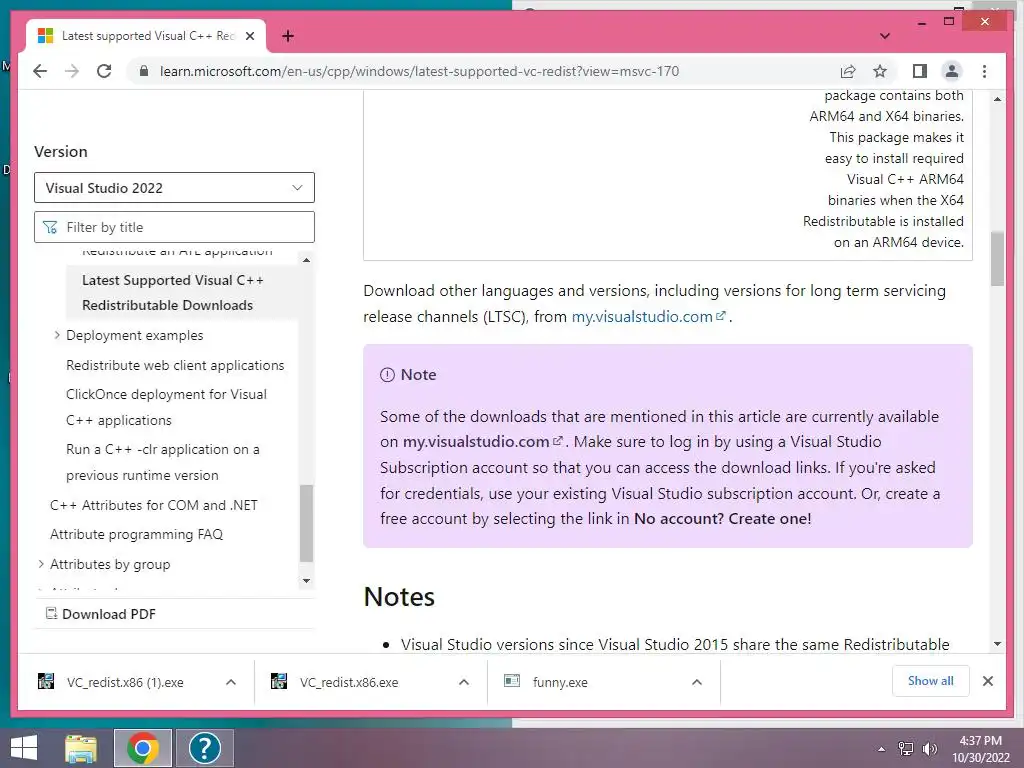
Task: Close the downloads bar
Action: point(987,681)
